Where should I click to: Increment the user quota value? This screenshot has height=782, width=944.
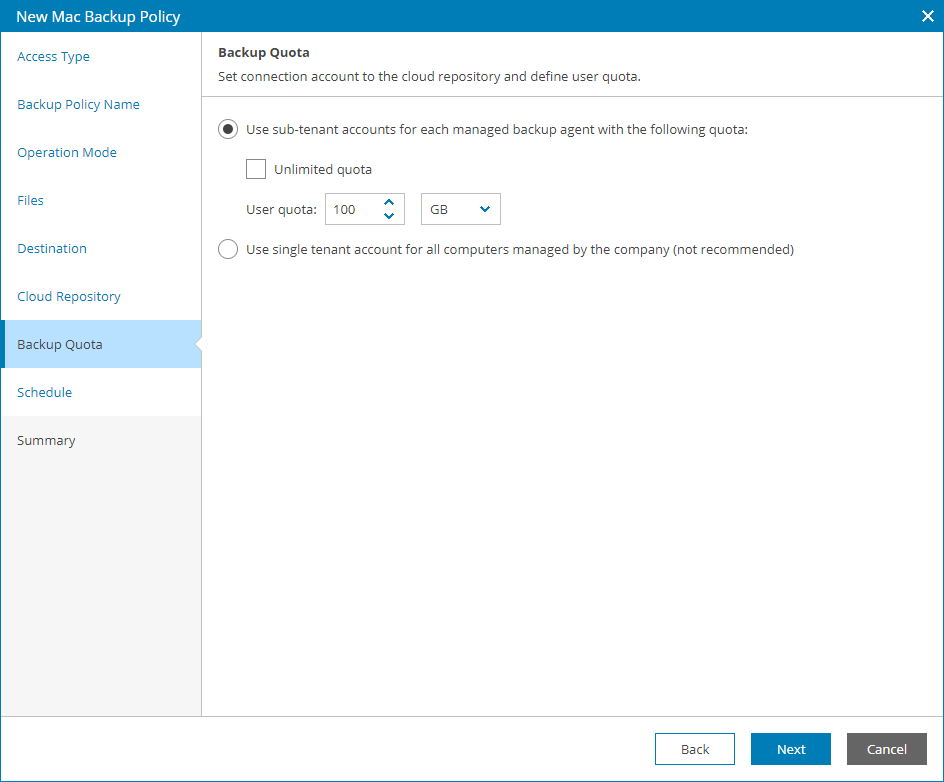pos(389,203)
